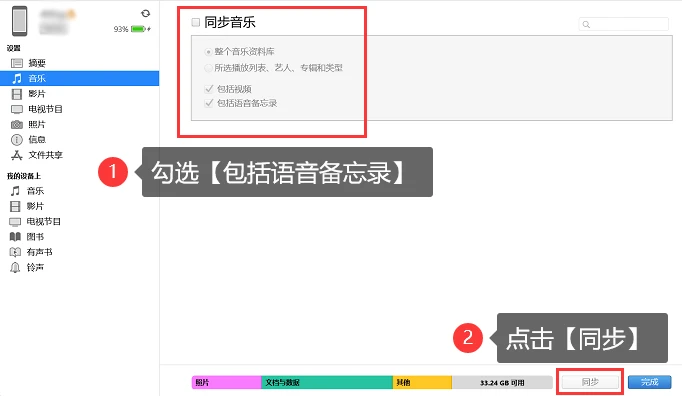Open the 照片 camera icon item
Screen dimensions: 682x396
tap(17, 125)
